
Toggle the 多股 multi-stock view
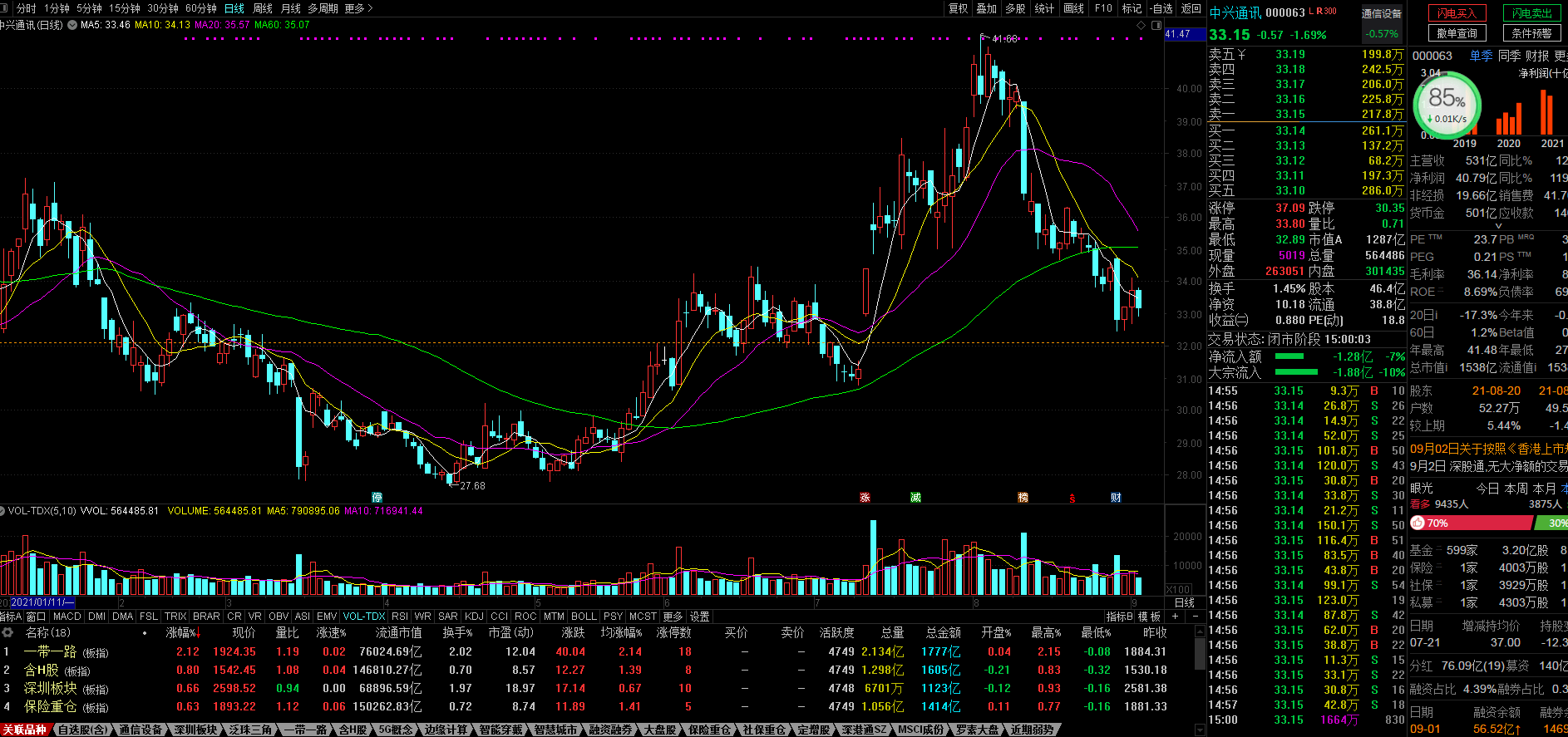(1015, 8)
